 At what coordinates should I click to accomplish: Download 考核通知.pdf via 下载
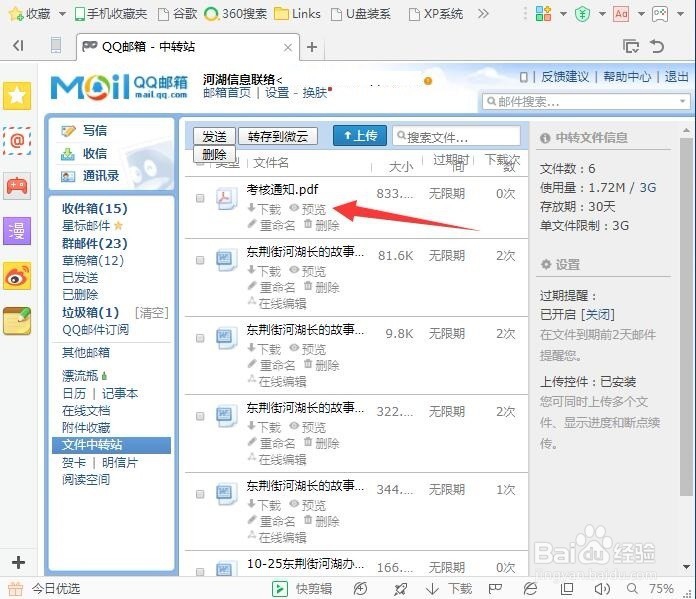[x=264, y=208]
